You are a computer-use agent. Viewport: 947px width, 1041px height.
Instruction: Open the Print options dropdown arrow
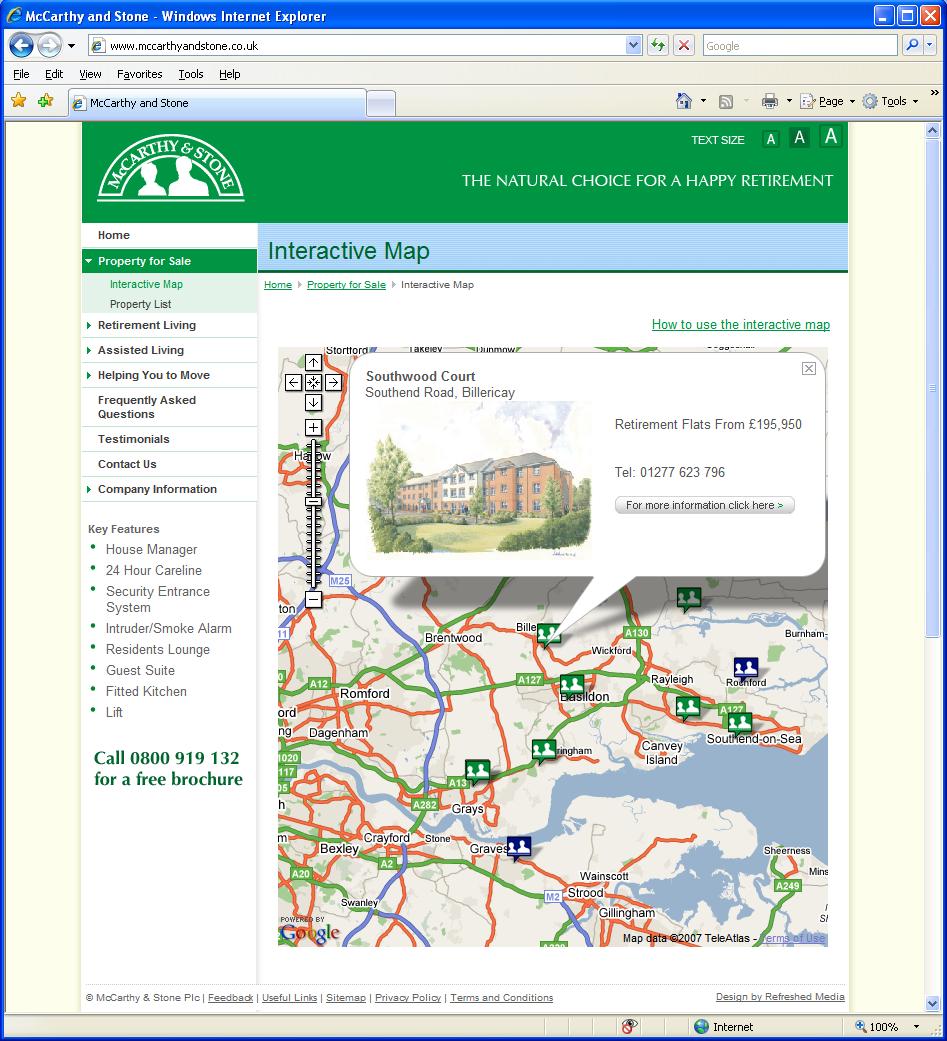[x=789, y=101]
